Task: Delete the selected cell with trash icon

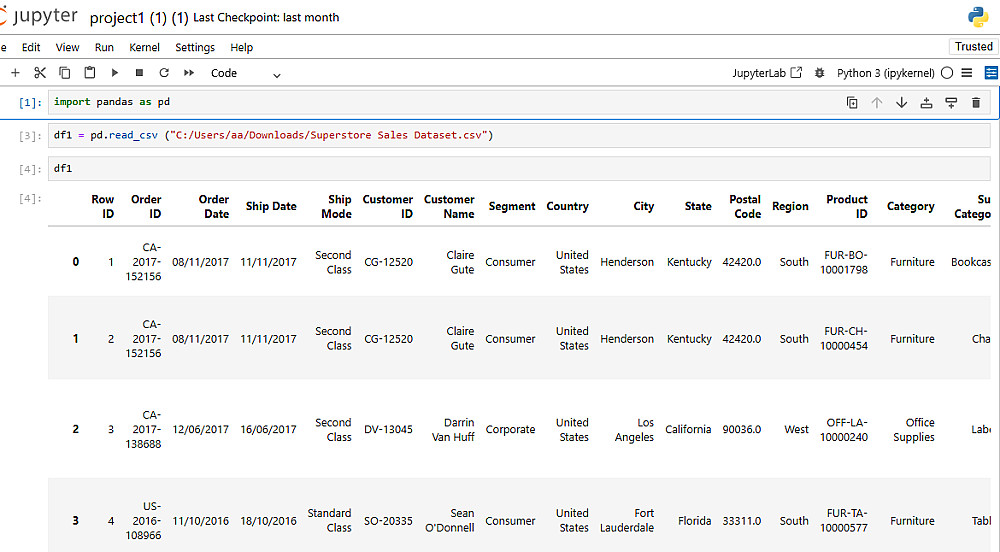Action: pyautogui.click(x=976, y=102)
